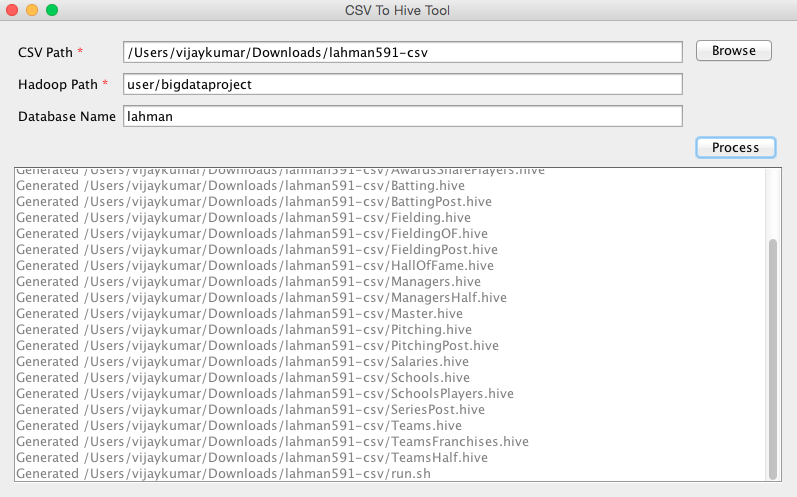Click the TeamsFranchises.hive log line
This screenshot has height=497, width=797.
[x=272, y=442]
